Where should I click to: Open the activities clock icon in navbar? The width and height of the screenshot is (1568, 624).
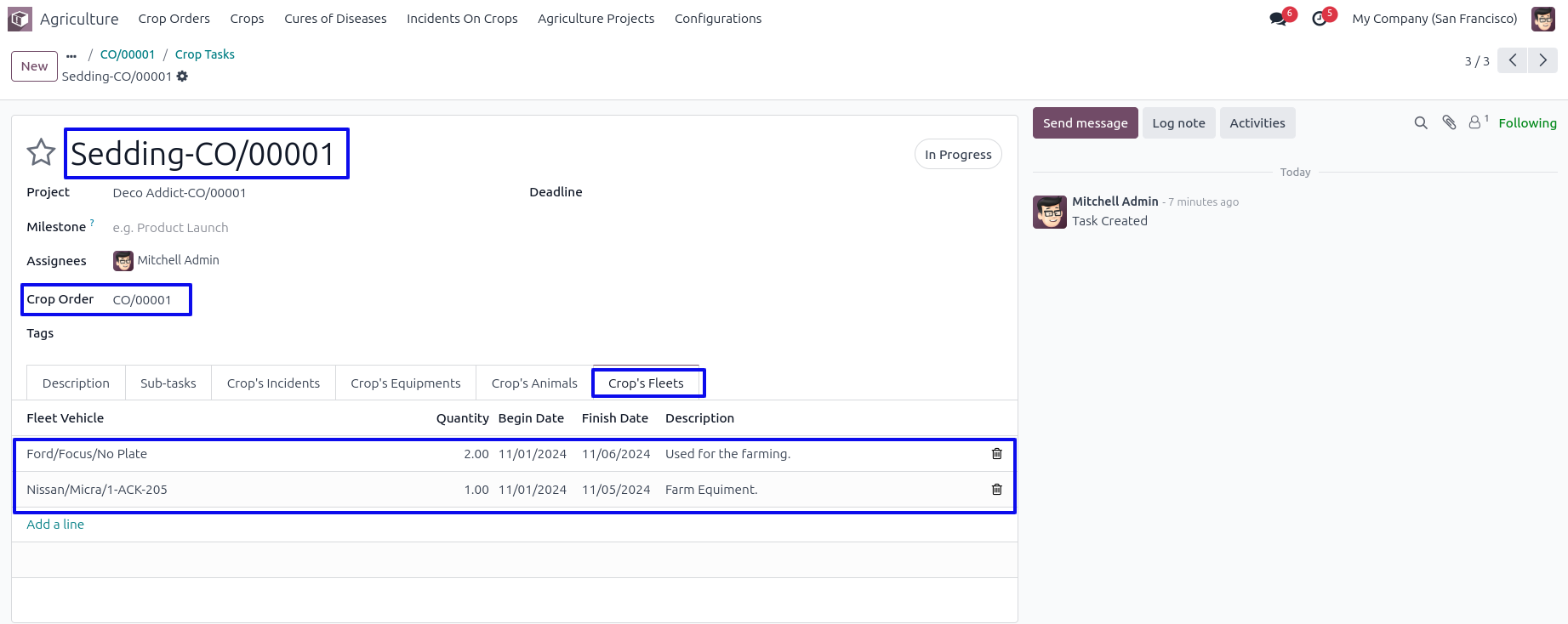coord(1320,19)
